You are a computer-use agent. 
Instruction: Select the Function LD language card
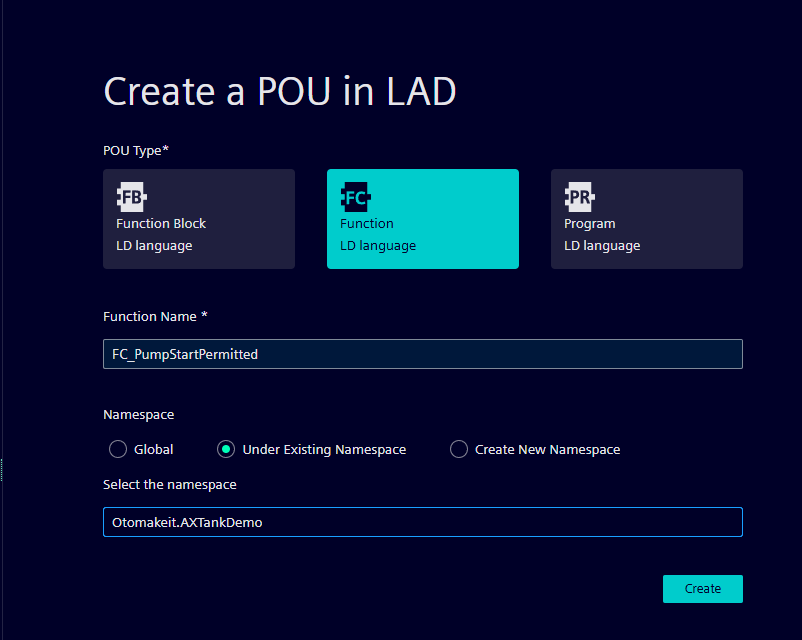(423, 219)
